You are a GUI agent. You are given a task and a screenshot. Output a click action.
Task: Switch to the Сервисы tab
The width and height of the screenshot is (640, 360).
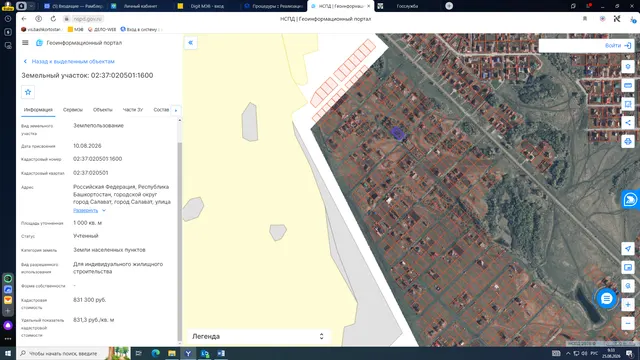click(73, 110)
